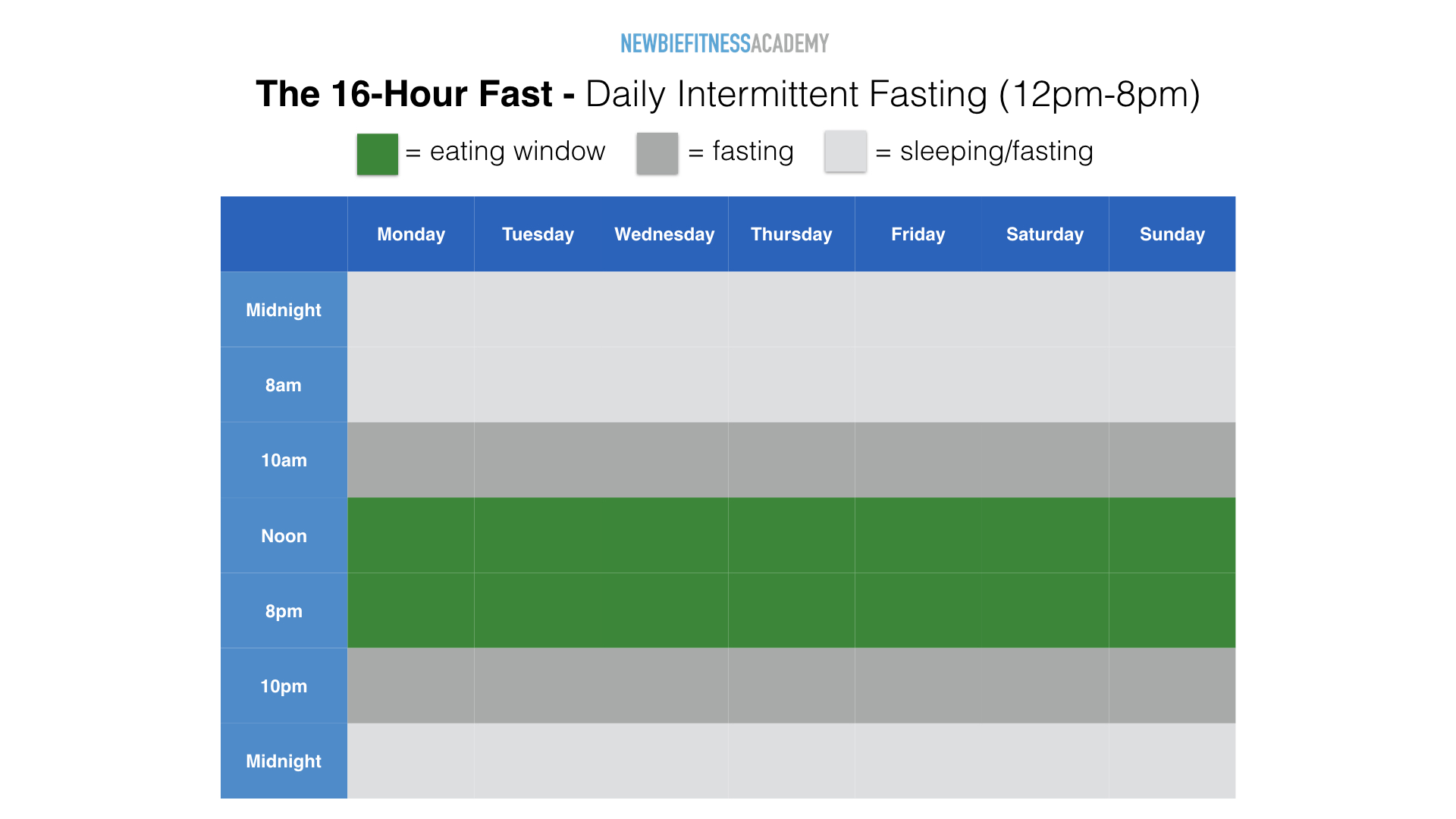Select the Monday column header
The height and width of the screenshot is (819, 1456).
(x=411, y=234)
